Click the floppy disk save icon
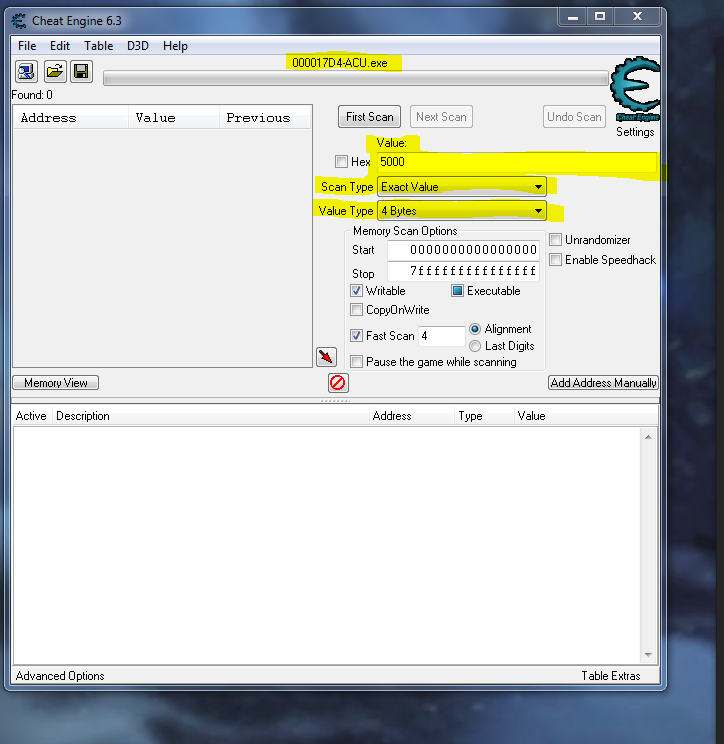Image resolution: width=724 pixels, height=744 pixels. (x=81, y=72)
